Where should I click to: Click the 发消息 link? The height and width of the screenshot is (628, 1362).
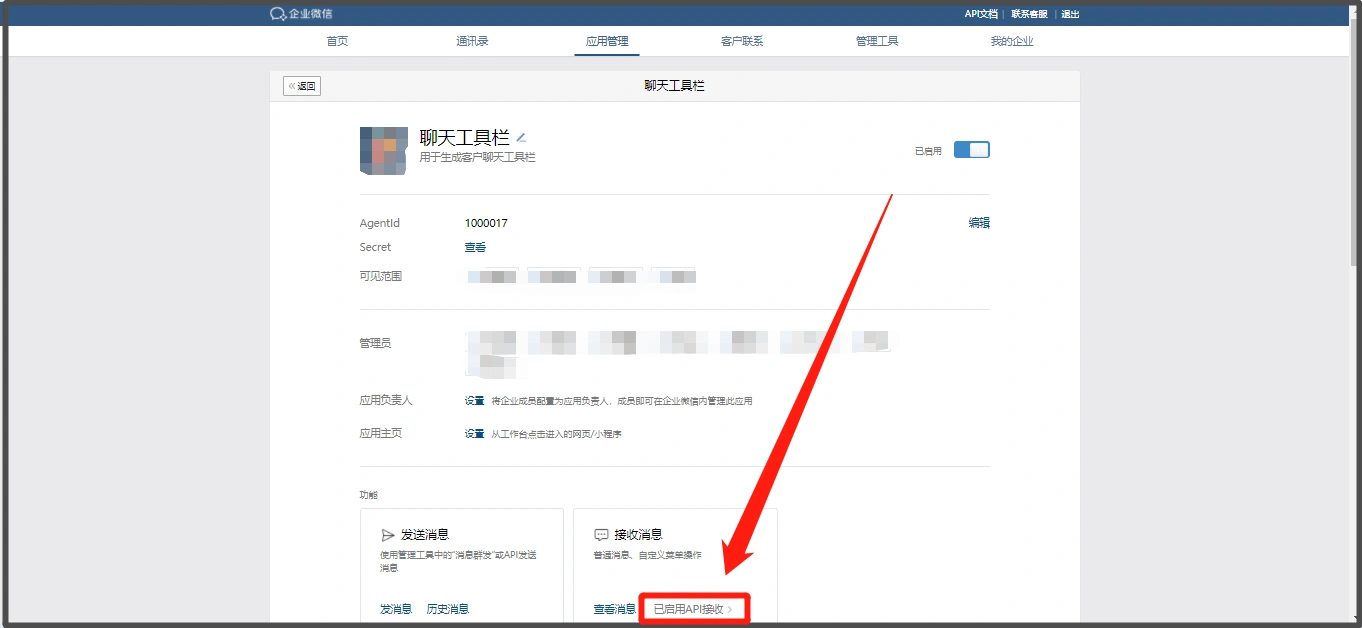[x=396, y=609]
